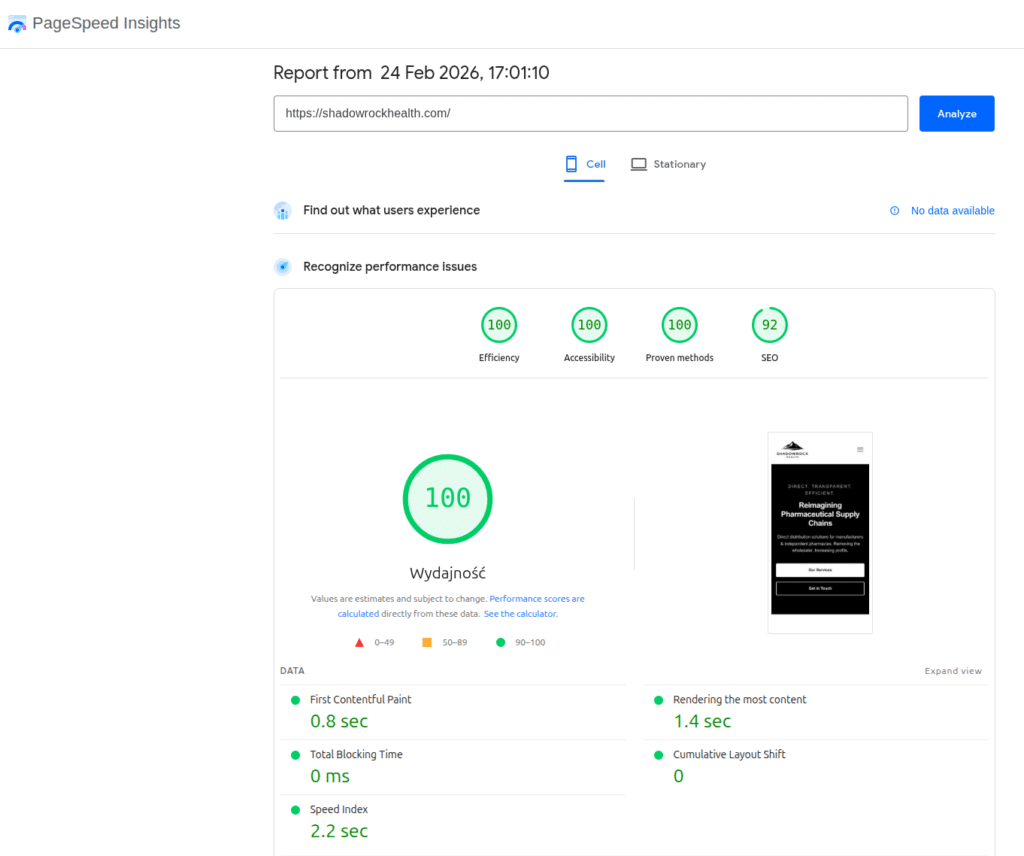Image resolution: width=1024 pixels, height=856 pixels.
Task: Open the See the calculator link
Action: point(520,614)
